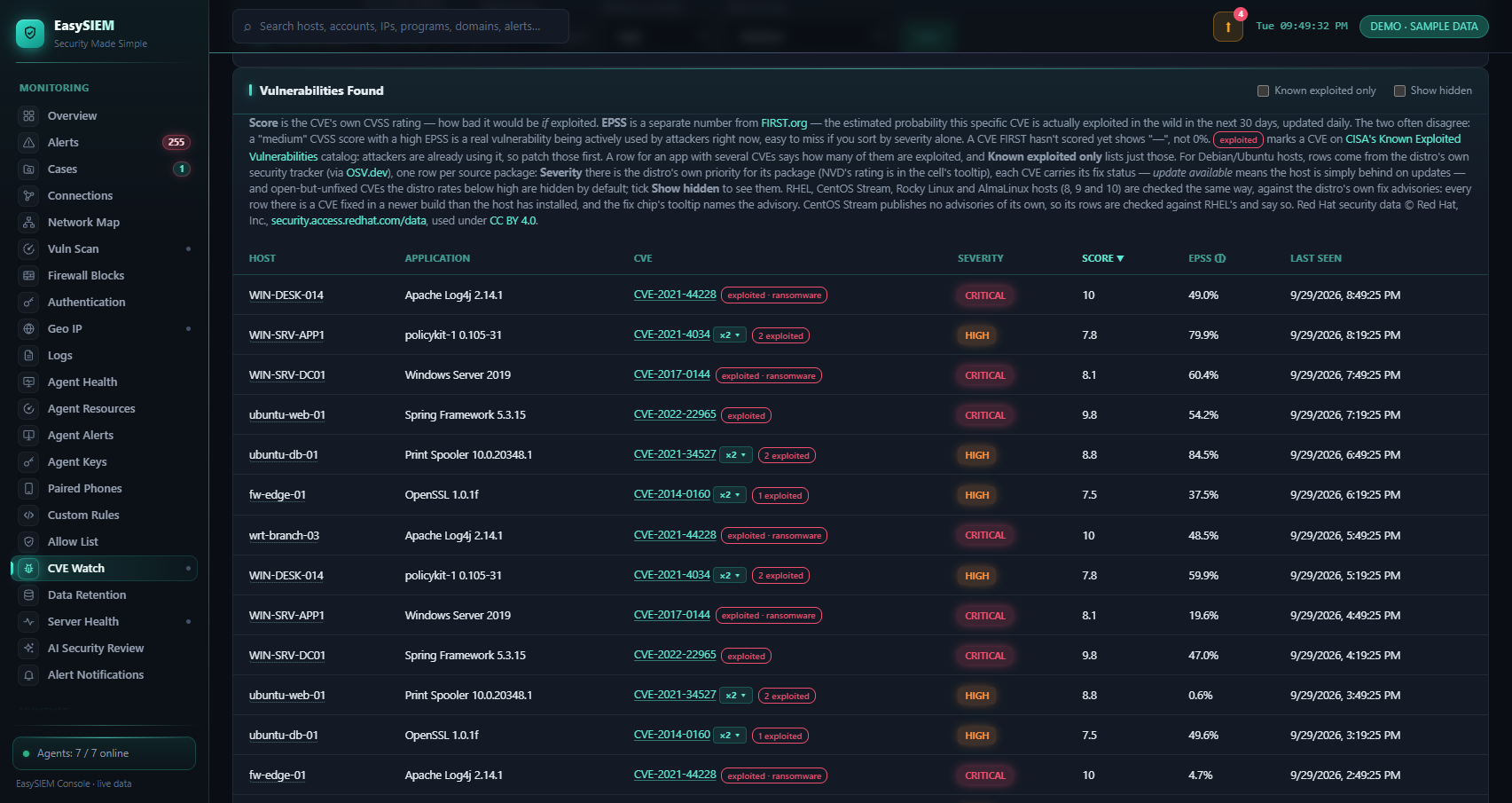Click the CVE Watch bug icon
The image size is (1512, 803).
click(29, 569)
